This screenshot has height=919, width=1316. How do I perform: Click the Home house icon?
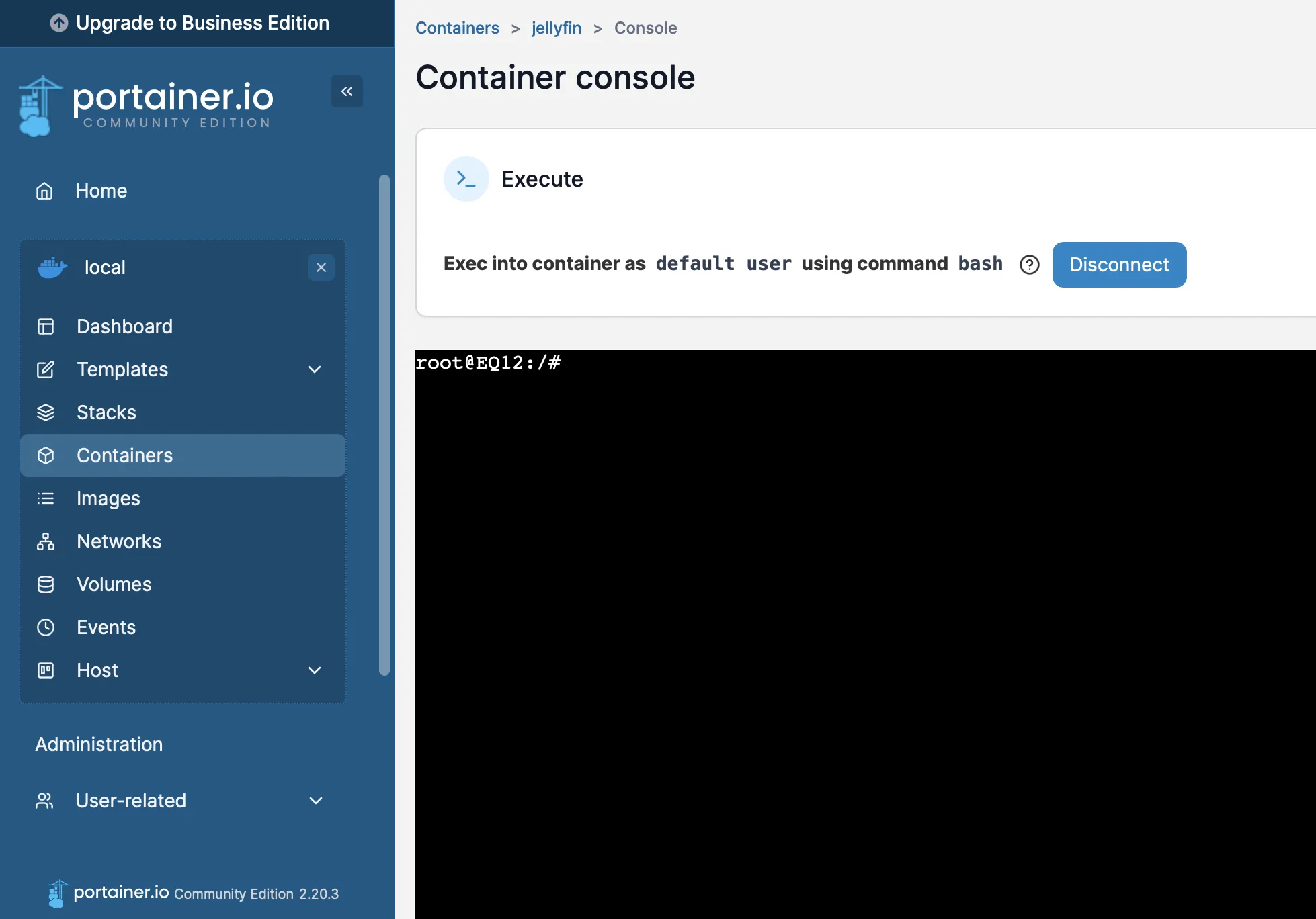click(44, 191)
